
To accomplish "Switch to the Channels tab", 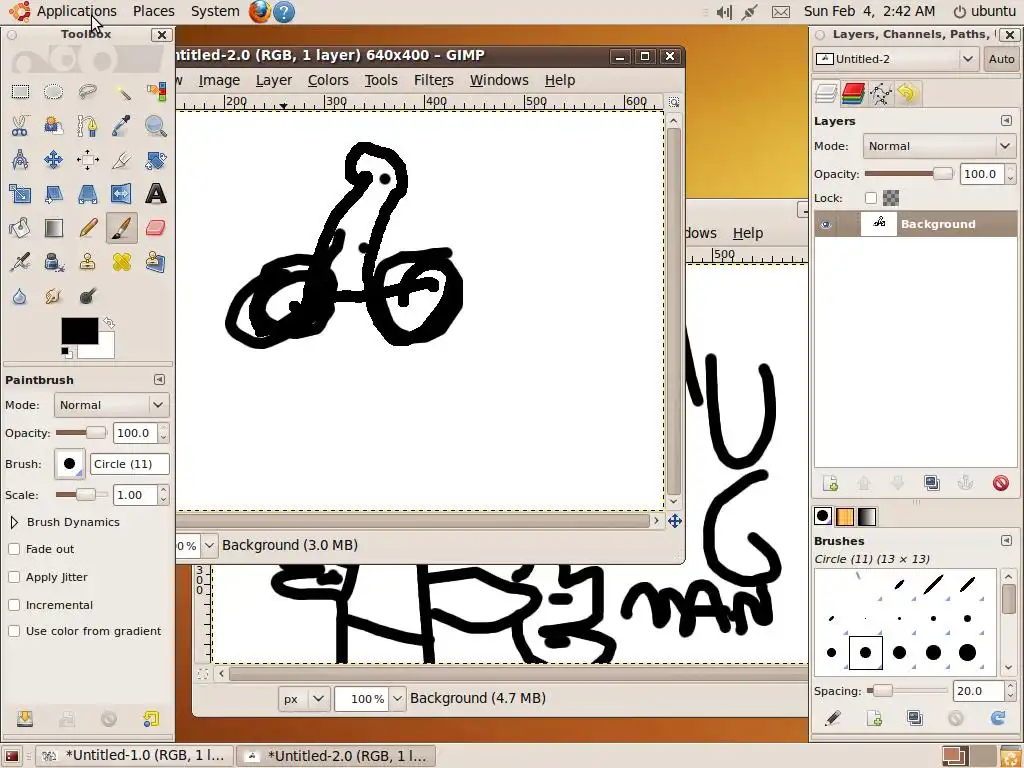I will point(853,93).
